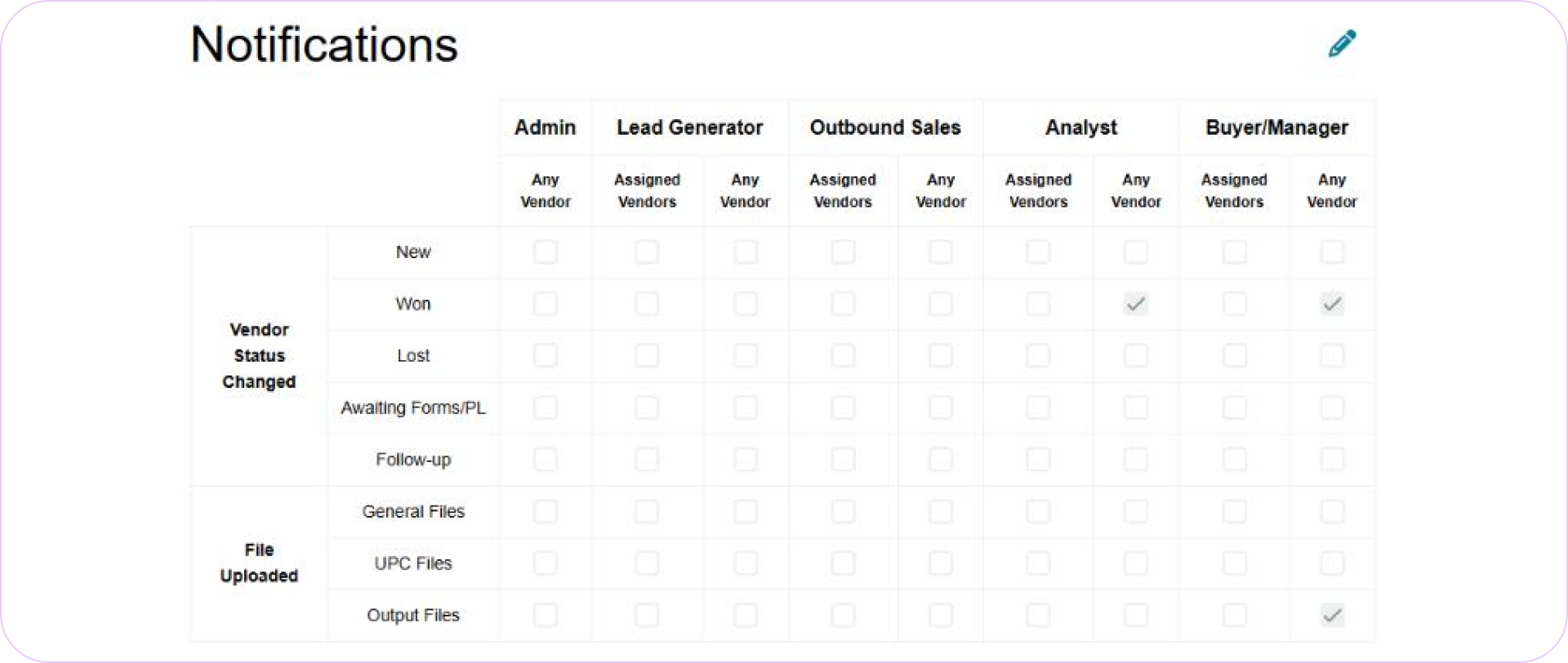Enable Analyst Assigned Vendors for UPC Files
The image size is (1568, 663).
(x=1038, y=563)
